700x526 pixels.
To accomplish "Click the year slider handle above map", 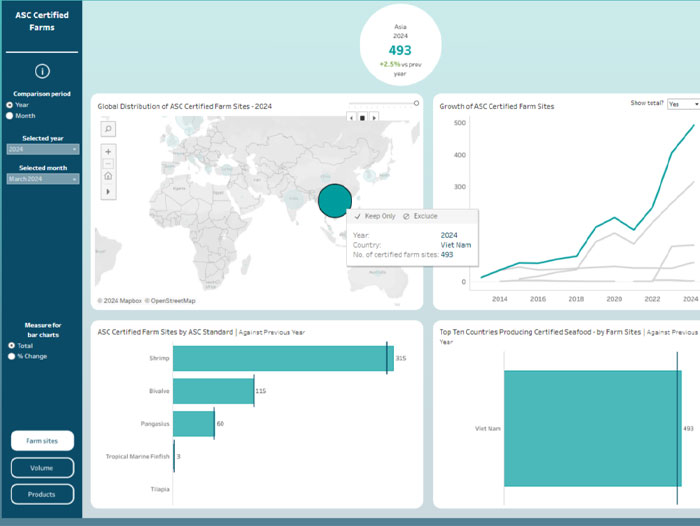I will (416, 104).
